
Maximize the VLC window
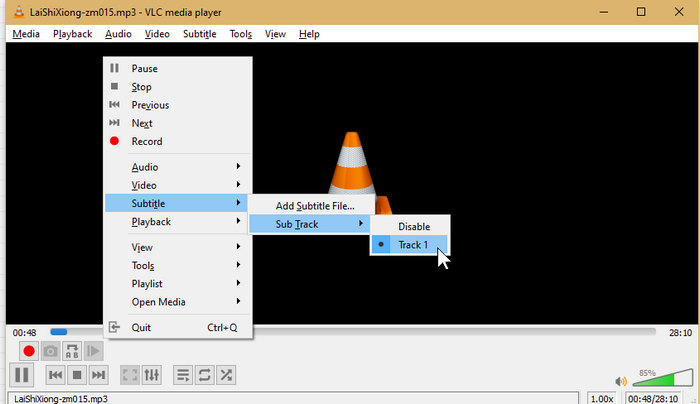(x=641, y=12)
